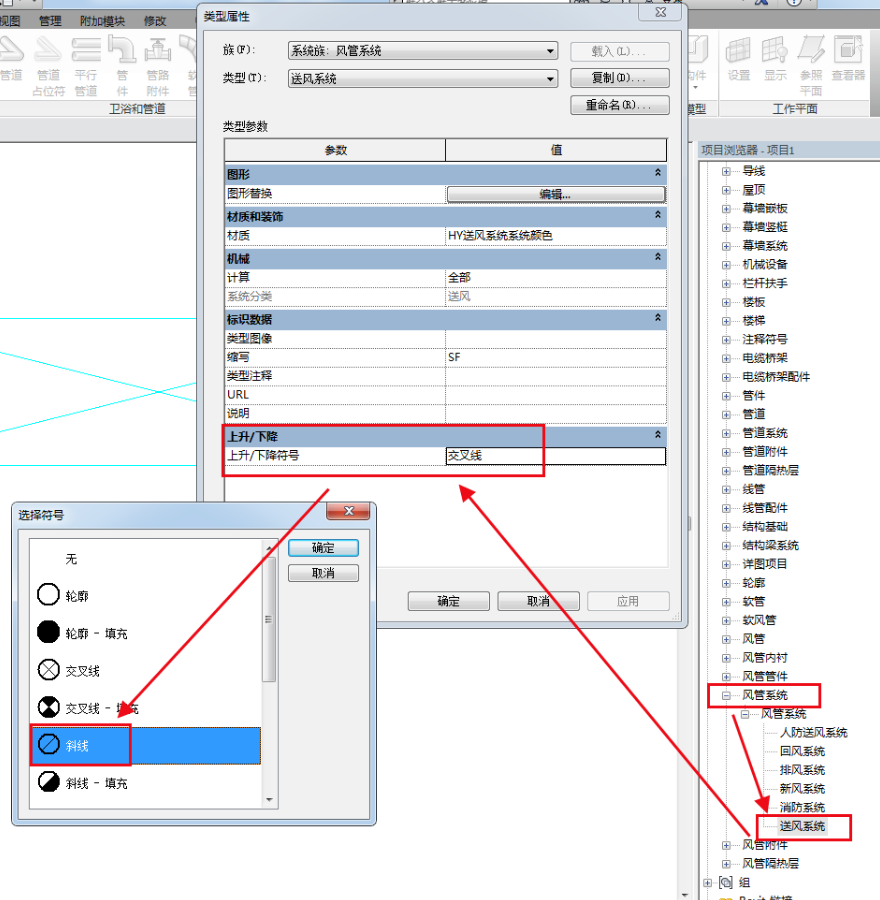Pick the 轮廓 - 填充 filled circle symbol
Image resolution: width=880 pixels, height=900 pixels.
(x=48, y=633)
